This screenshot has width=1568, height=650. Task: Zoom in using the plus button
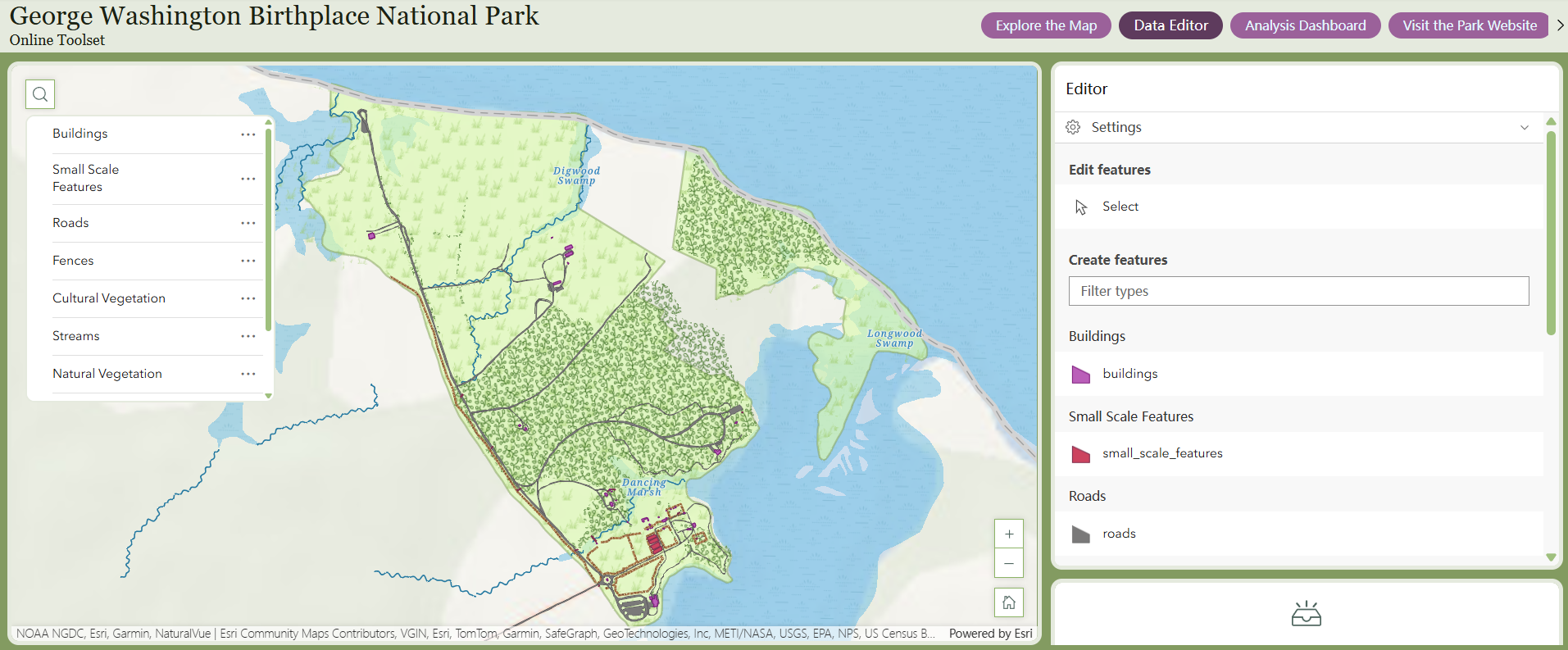pyautogui.click(x=1009, y=534)
